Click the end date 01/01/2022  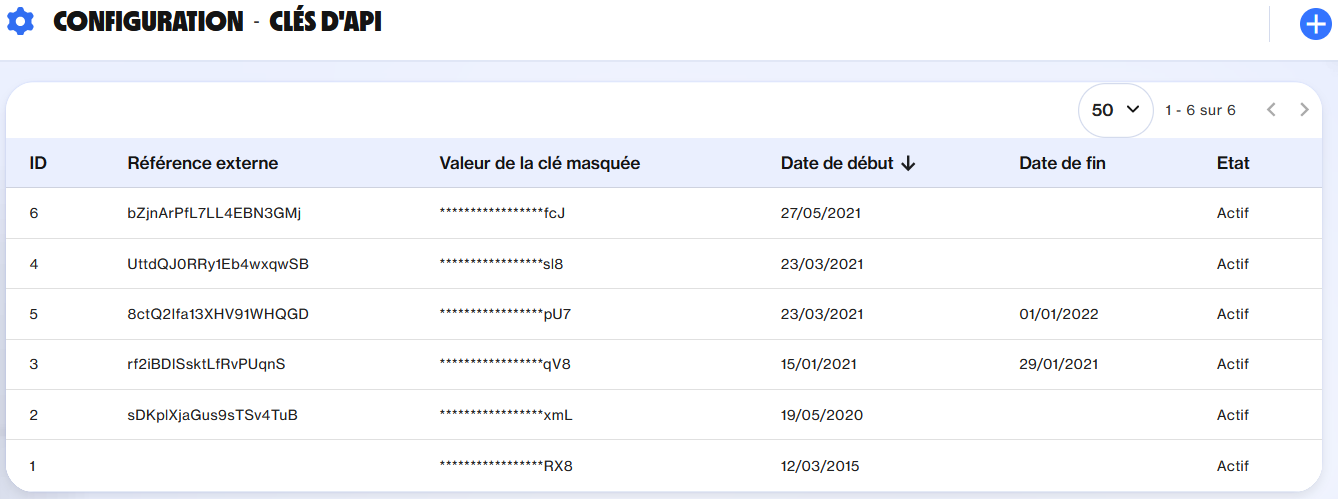coord(1058,314)
